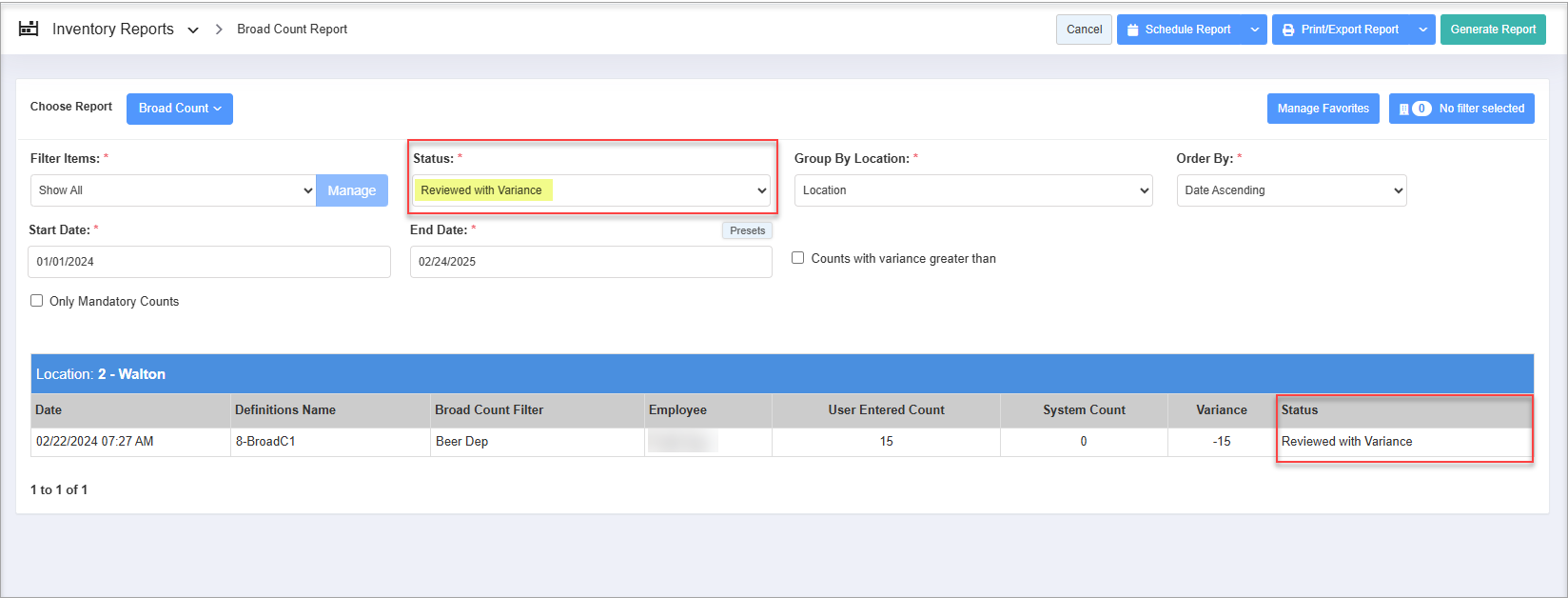
Task: Click the Cancel button
Action: (x=1084, y=30)
